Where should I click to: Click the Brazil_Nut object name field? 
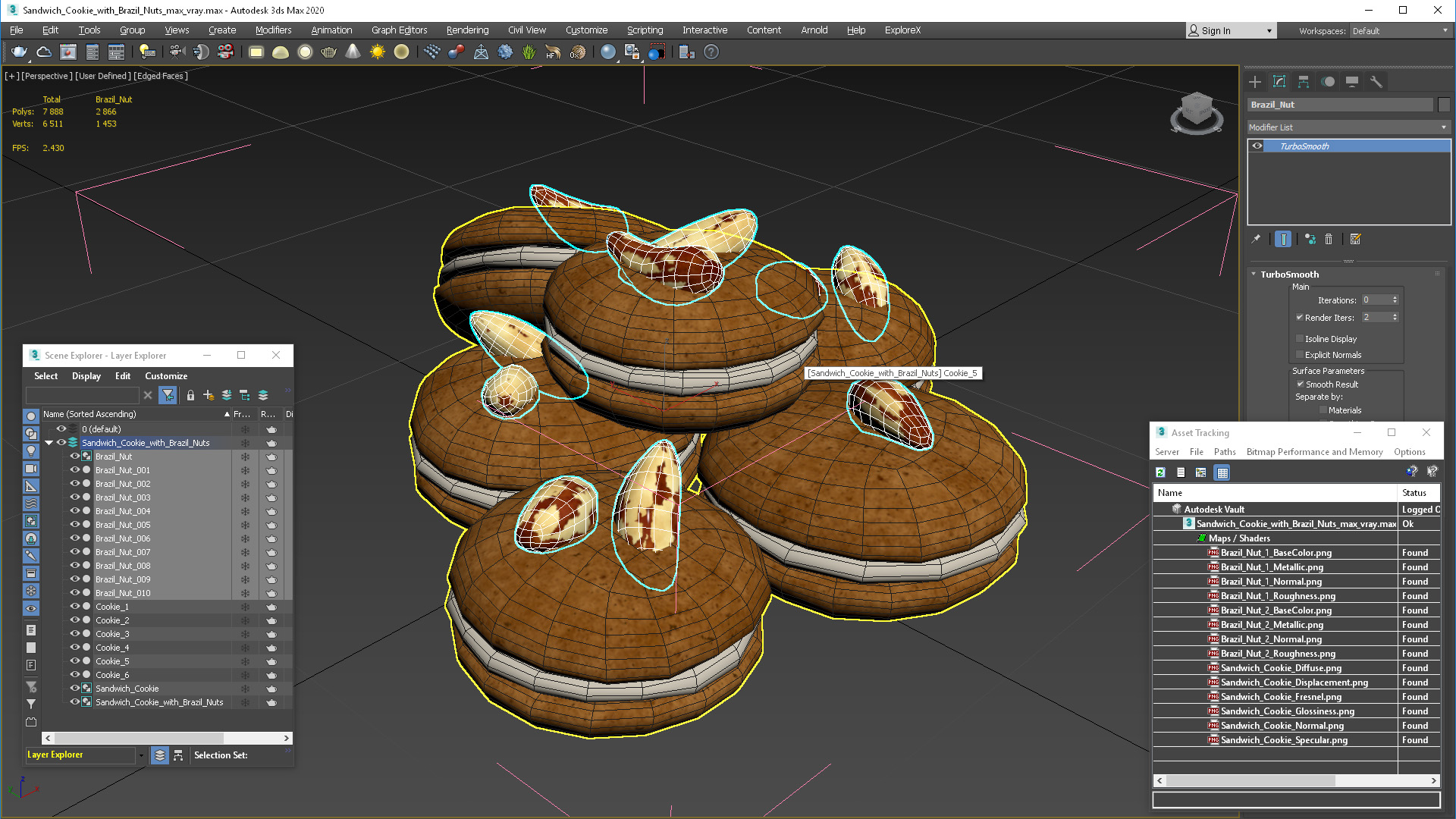(1340, 105)
